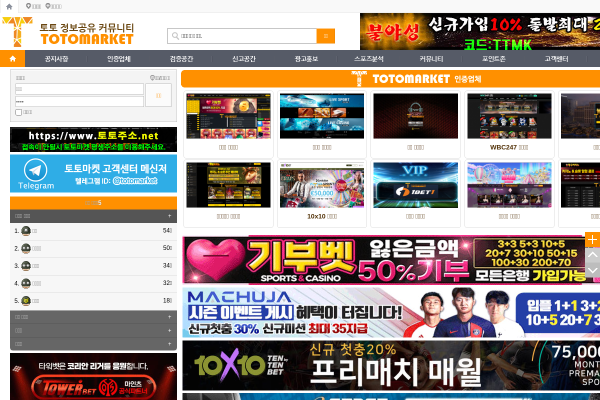Click the T logo in the TOTOMARKET 인증업체 header

[359, 78]
